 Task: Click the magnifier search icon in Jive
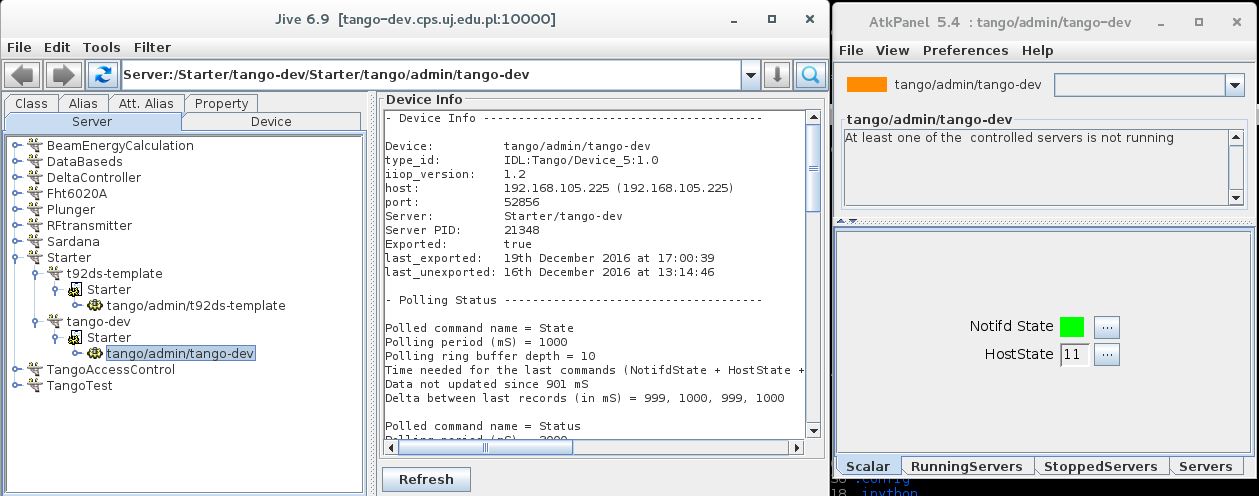coord(811,74)
